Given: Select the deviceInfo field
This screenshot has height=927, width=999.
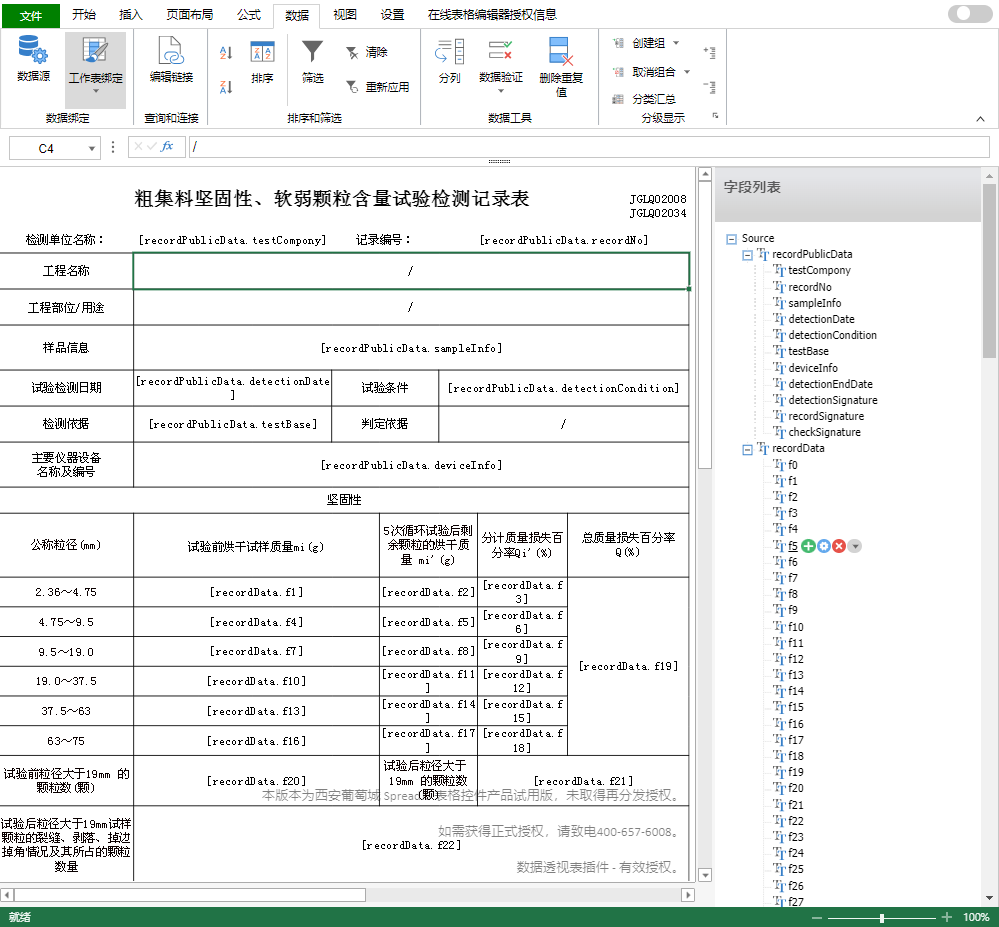Looking at the screenshot, I should [x=813, y=368].
